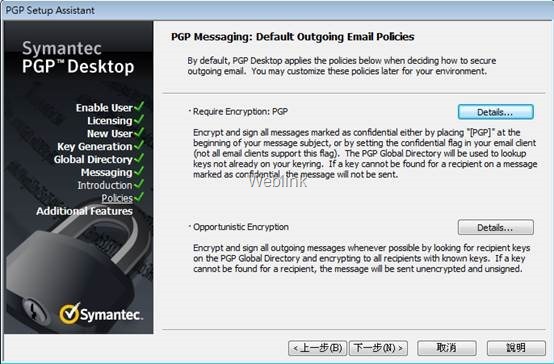This screenshot has width=554, height=364.
Task: Click the green checkmark next to Policies
Action: pyautogui.click(x=139, y=197)
